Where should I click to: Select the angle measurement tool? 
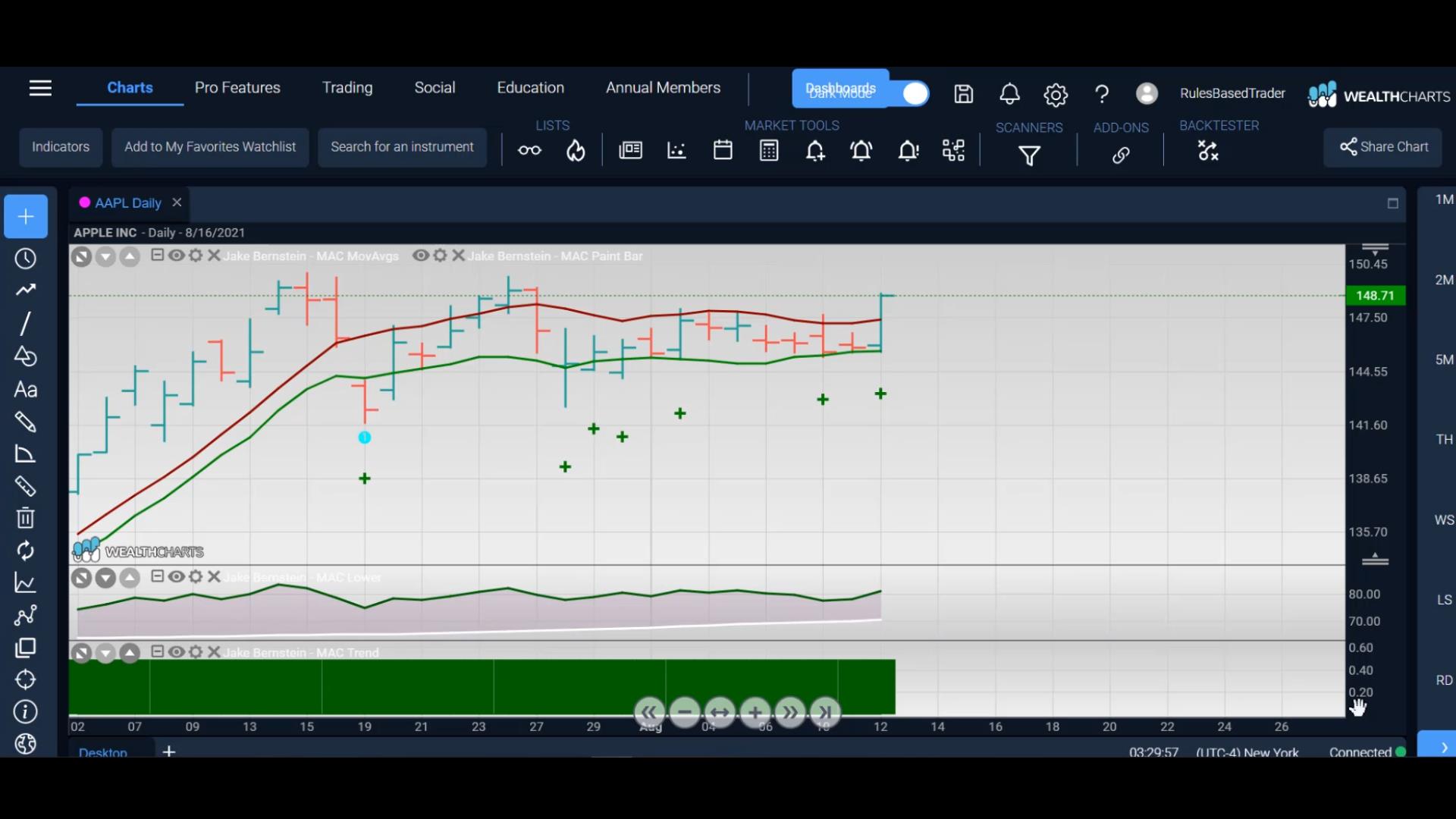[26, 454]
